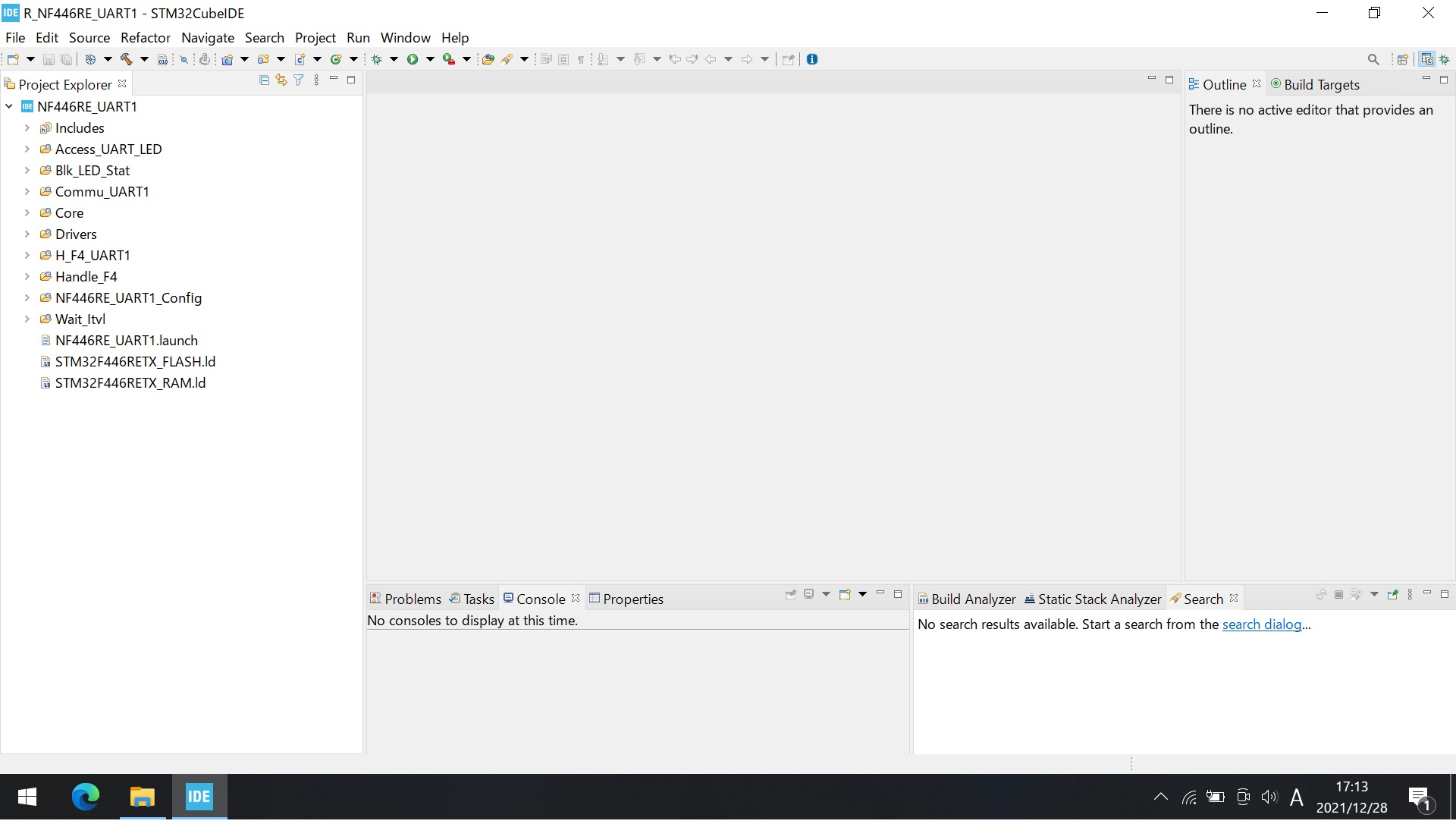Click the Open Console icon
This screenshot has width=1456, height=824.
[845, 594]
